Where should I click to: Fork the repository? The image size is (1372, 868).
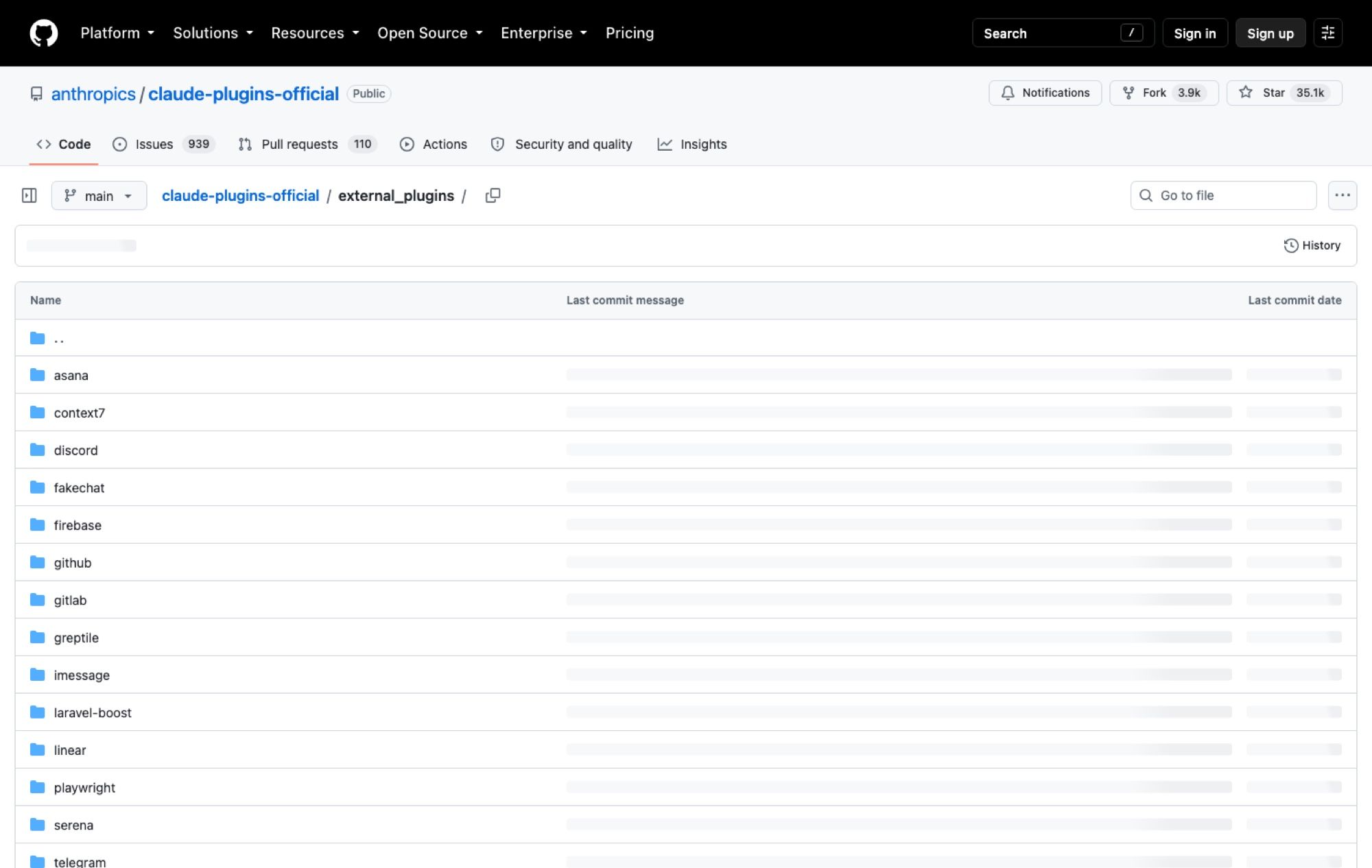click(x=1163, y=93)
